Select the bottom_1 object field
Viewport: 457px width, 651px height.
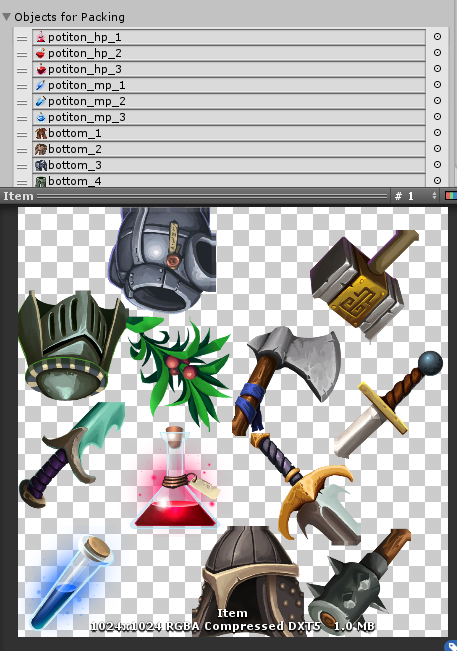(x=229, y=133)
